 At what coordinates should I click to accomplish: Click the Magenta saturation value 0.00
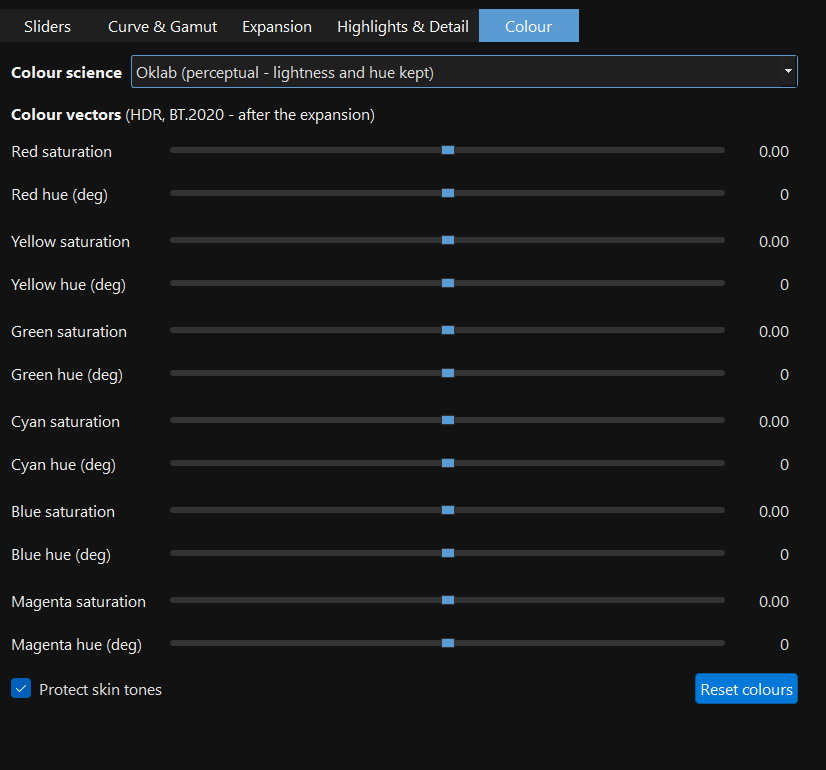[773, 602]
